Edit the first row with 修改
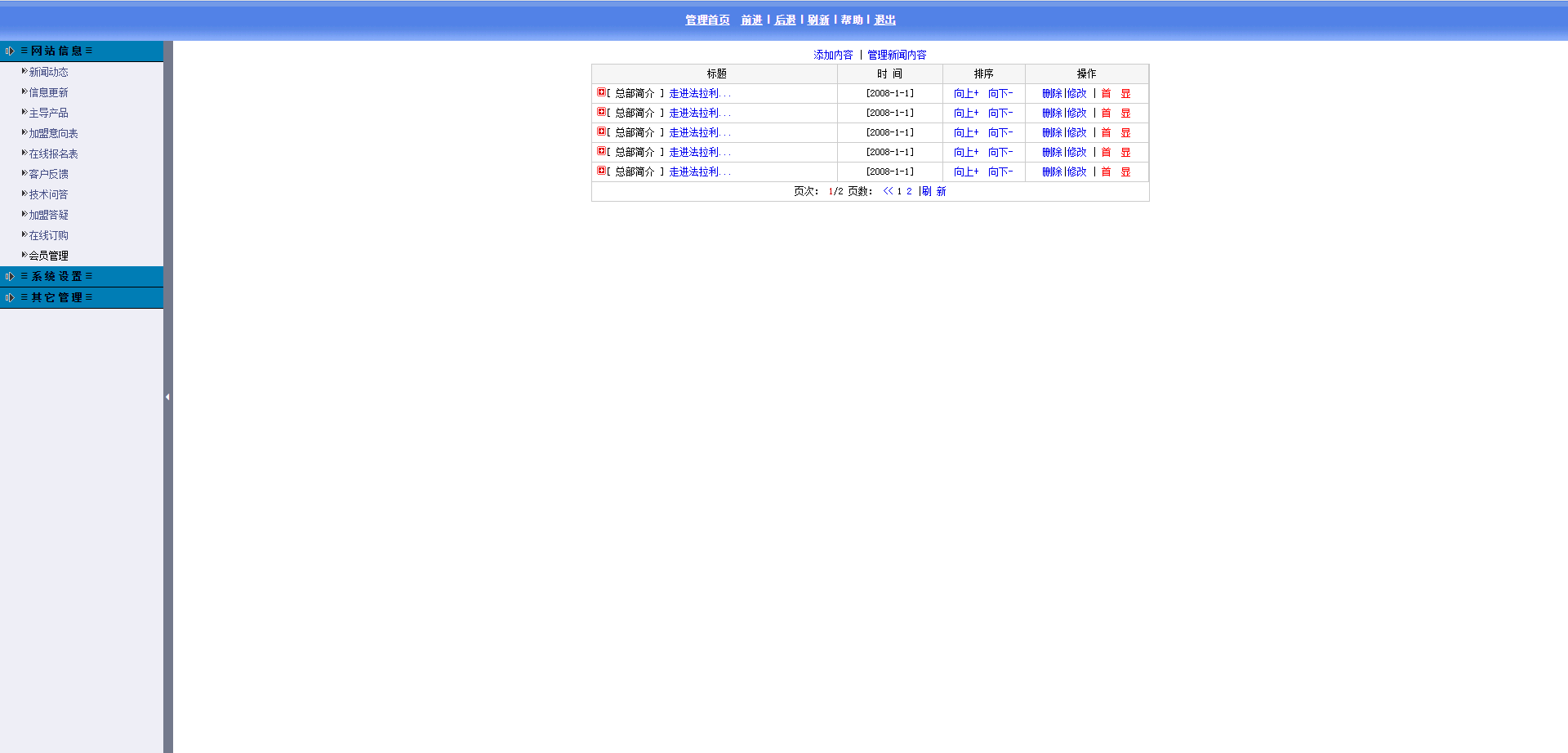Viewport: 1568px width, 753px height. [1077, 93]
